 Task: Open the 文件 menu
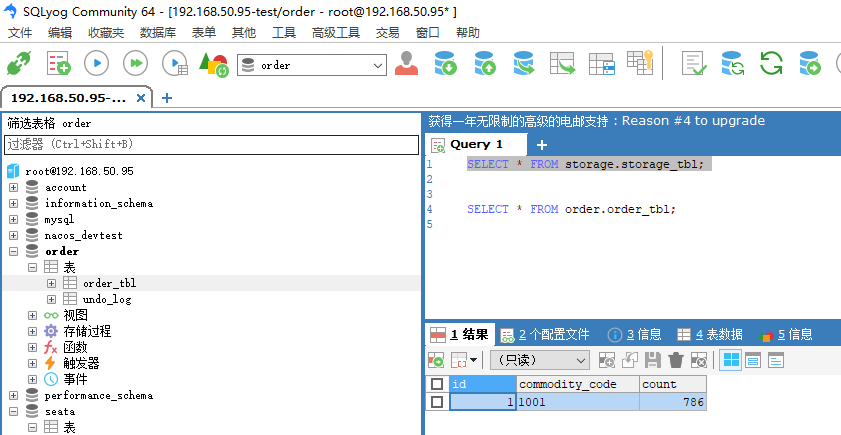click(20, 33)
